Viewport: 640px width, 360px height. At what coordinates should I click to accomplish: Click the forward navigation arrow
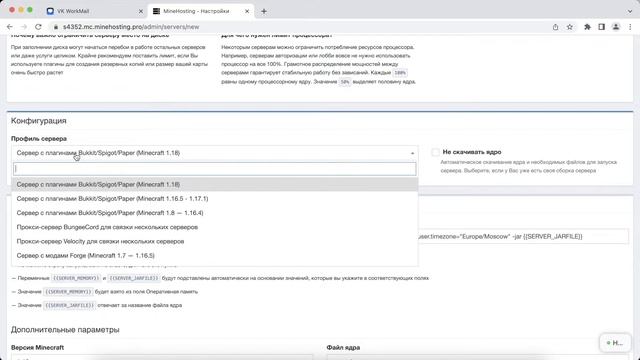click(24, 27)
